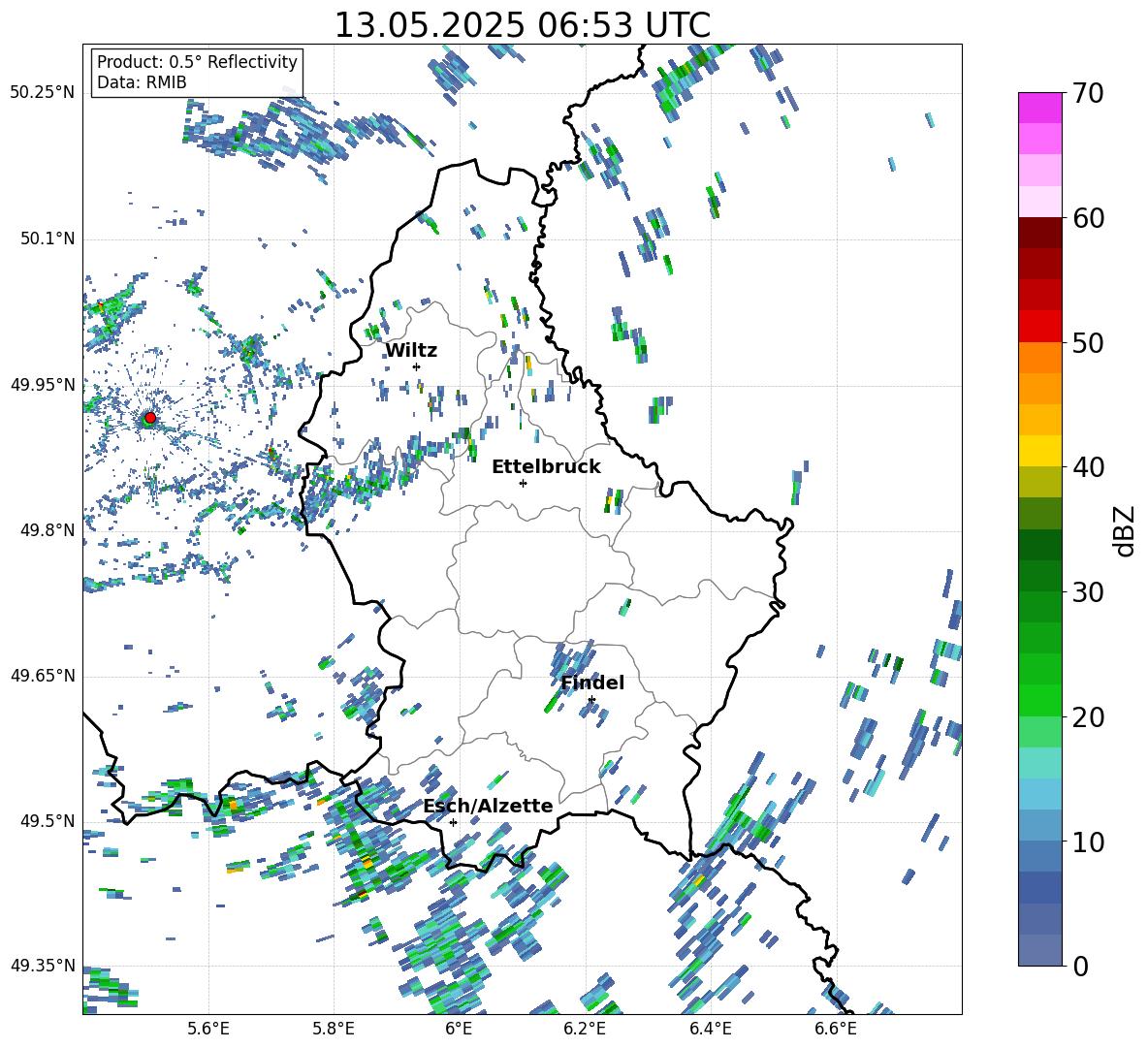Click the 70 tick label on colorbar
Image resolution: width=1148 pixels, height=1048 pixels.
tap(1088, 93)
